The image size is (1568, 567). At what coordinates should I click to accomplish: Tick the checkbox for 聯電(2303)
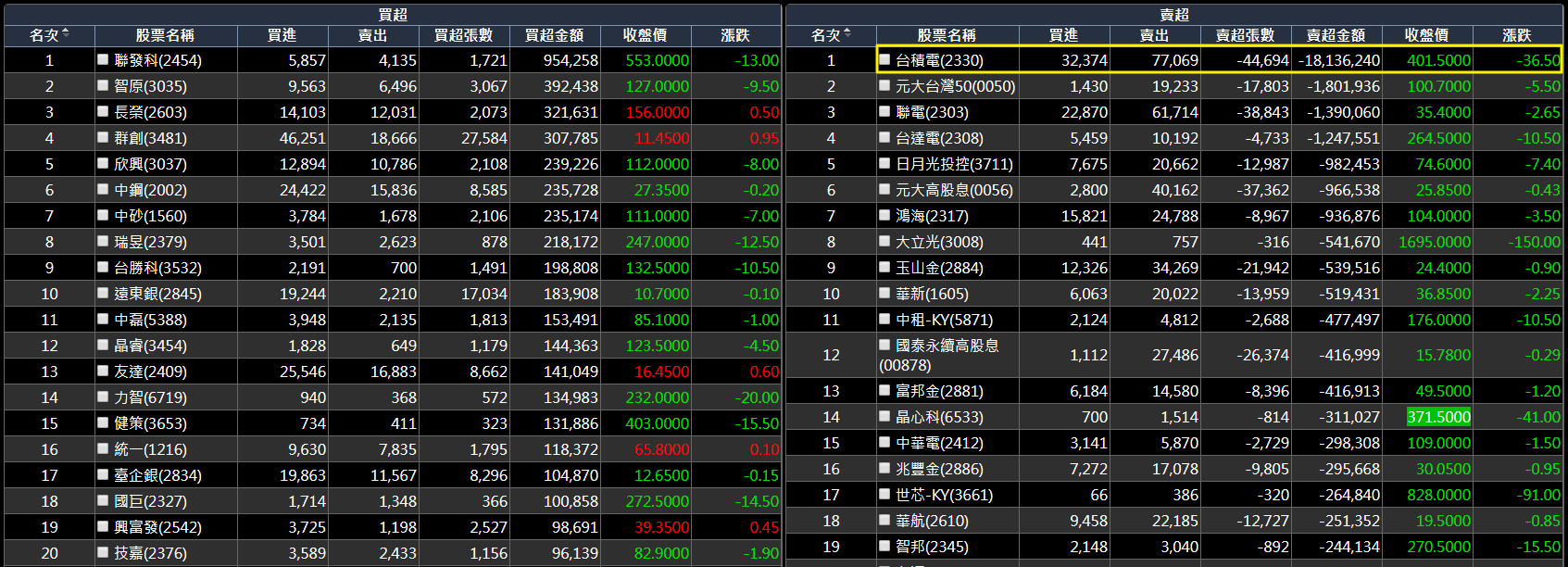[x=884, y=111]
